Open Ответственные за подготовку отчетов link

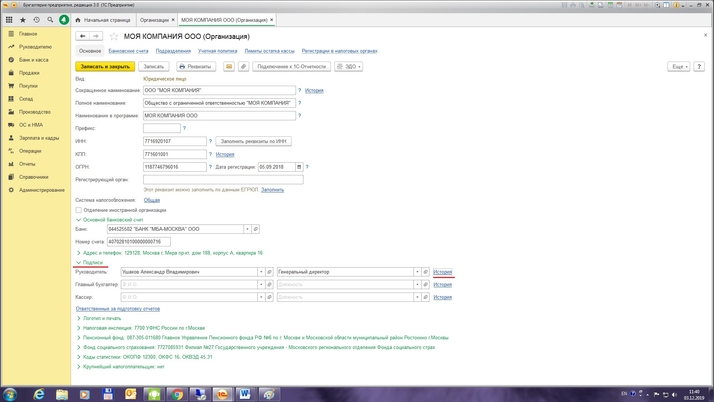[117, 309]
